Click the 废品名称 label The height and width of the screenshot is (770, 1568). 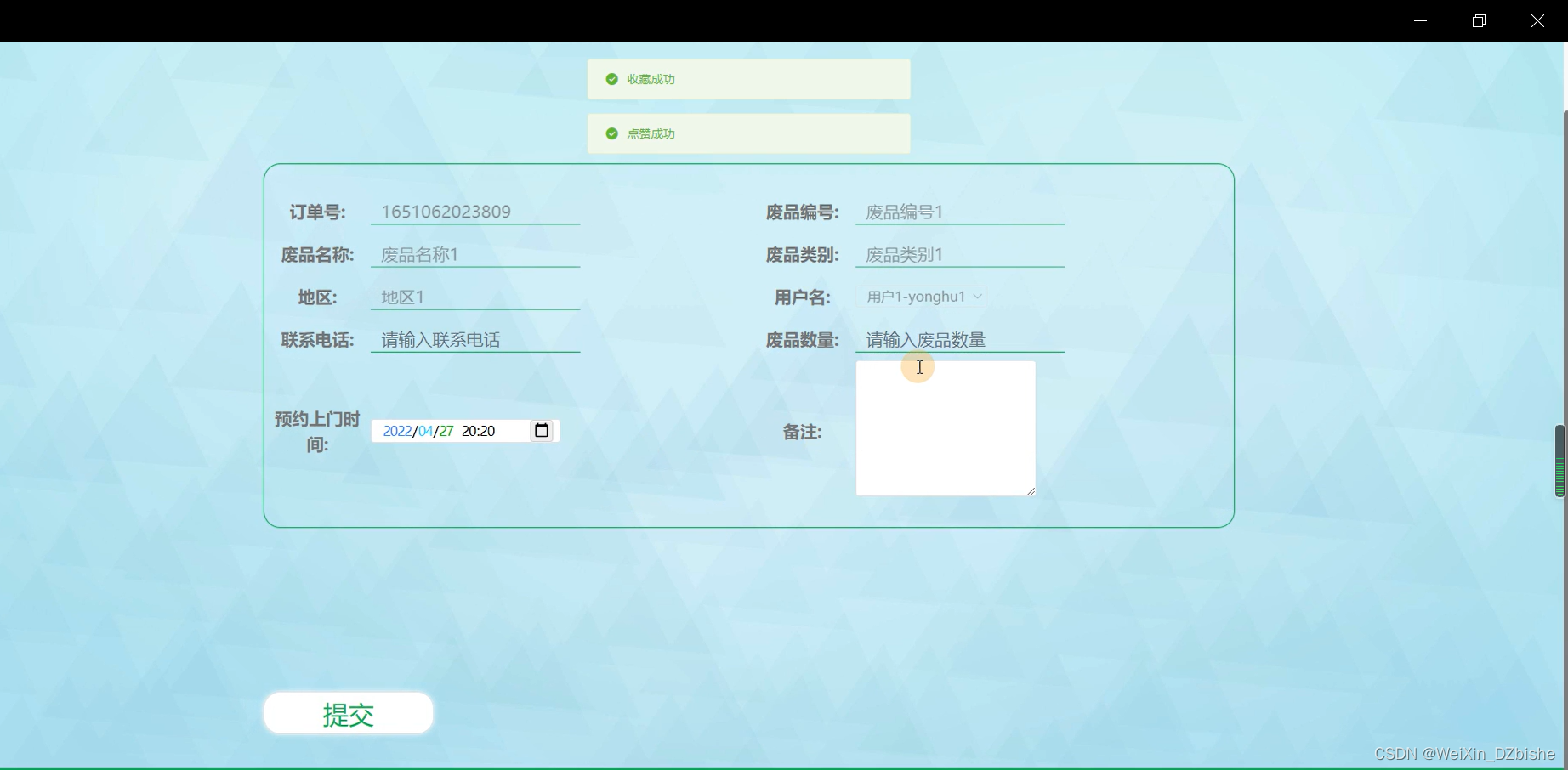[x=317, y=255]
